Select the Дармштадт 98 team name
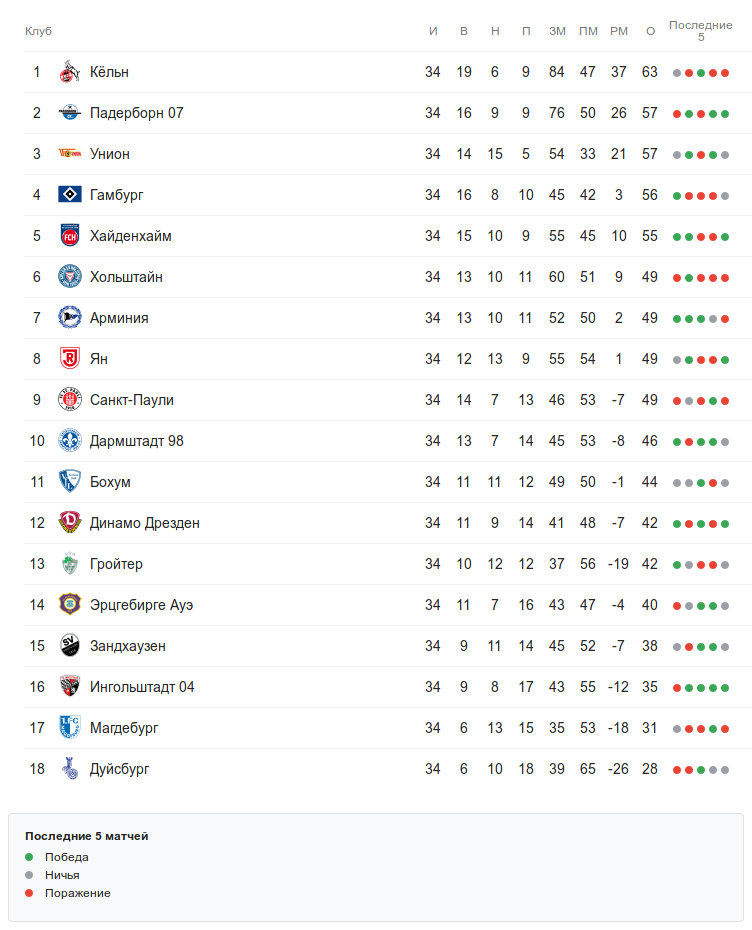 click(136, 441)
